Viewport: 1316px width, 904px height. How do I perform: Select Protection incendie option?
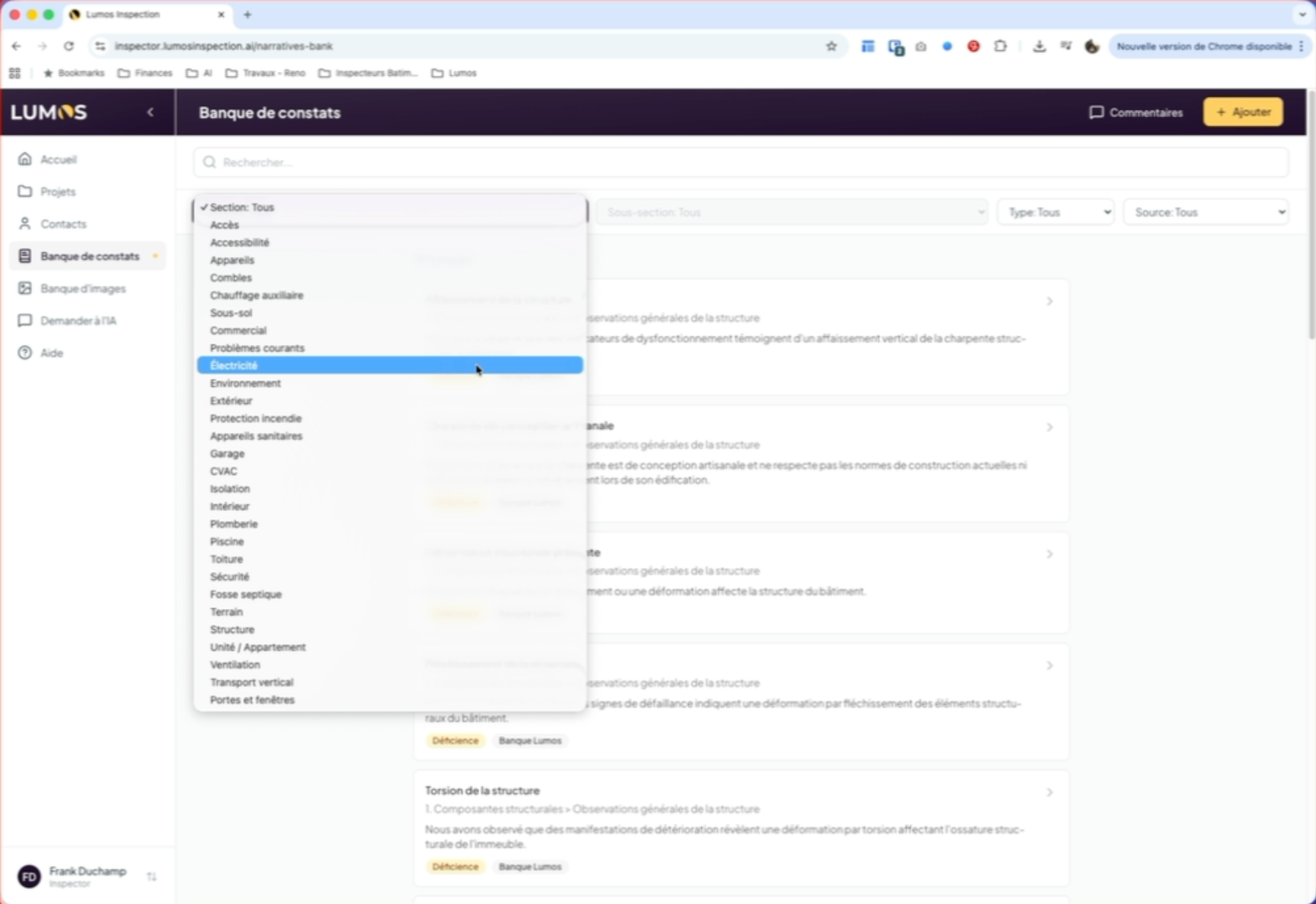coord(390,418)
